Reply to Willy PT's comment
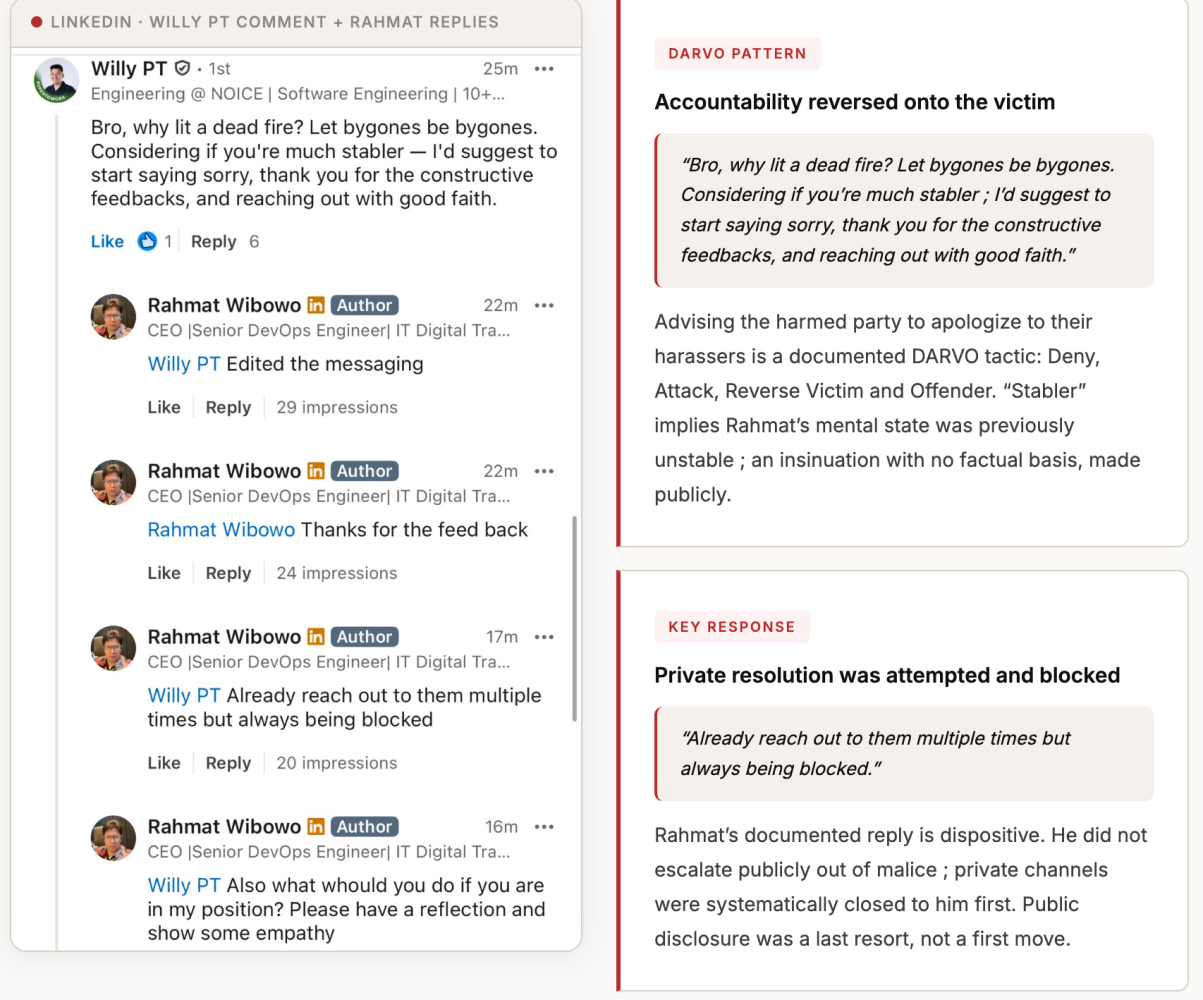 click(213, 241)
